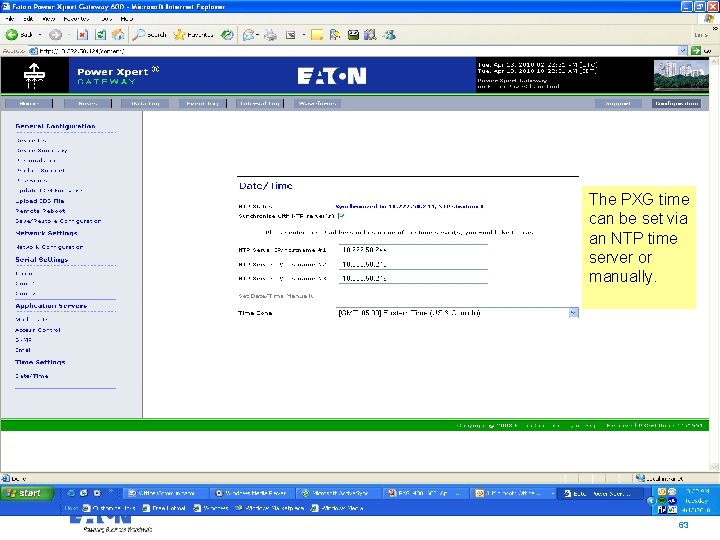Open the Favorites menu

coord(76,19)
